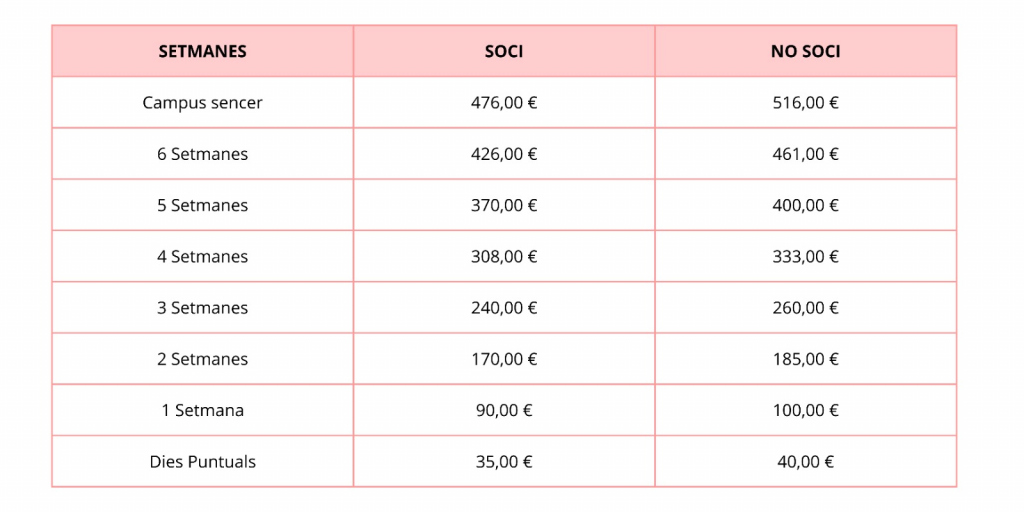The height and width of the screenshot is (512, 1024).
Task: Select the Campus sencer row label
Action: 202,103
